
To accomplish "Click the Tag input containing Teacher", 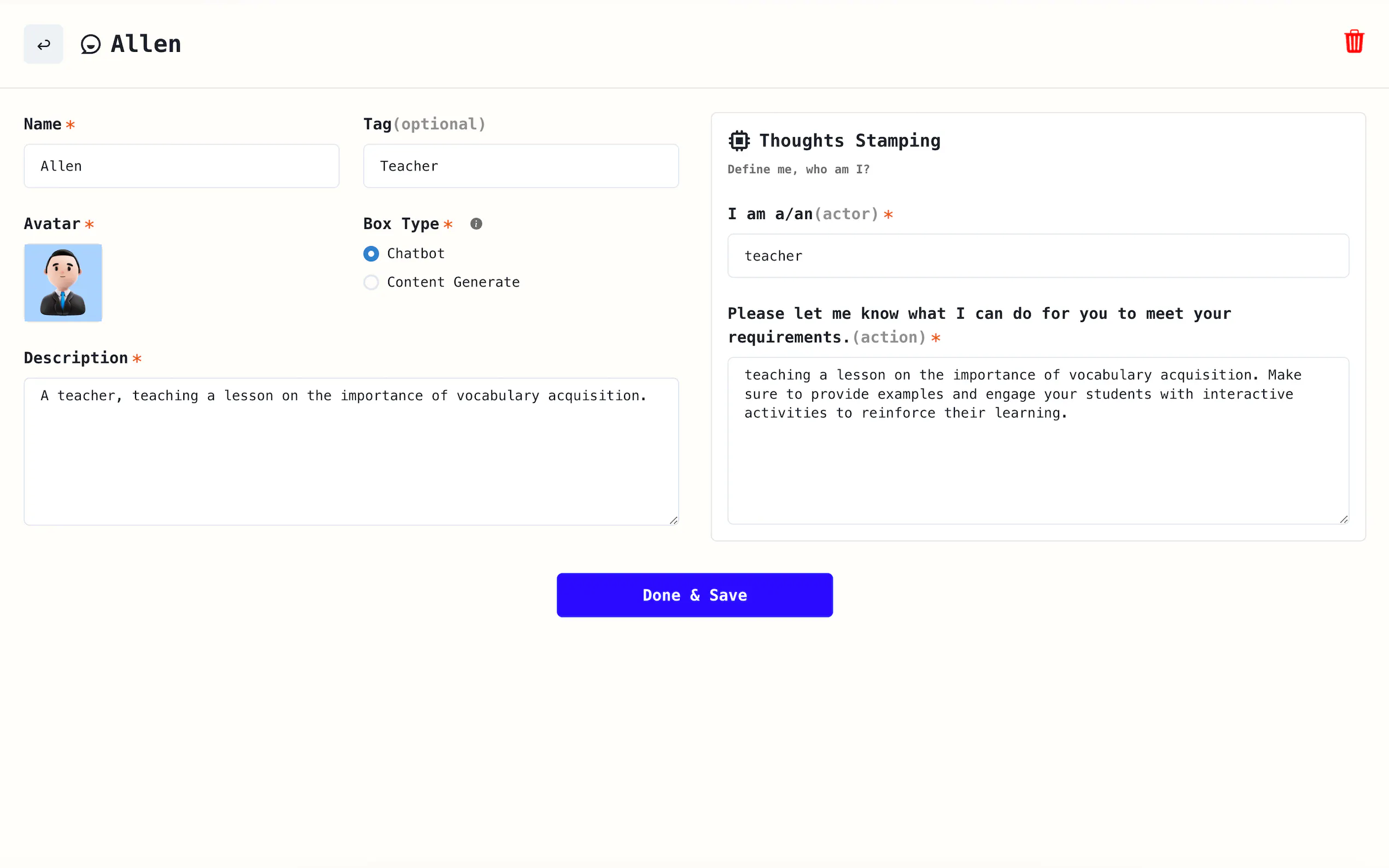I will (x=521, y=166).
